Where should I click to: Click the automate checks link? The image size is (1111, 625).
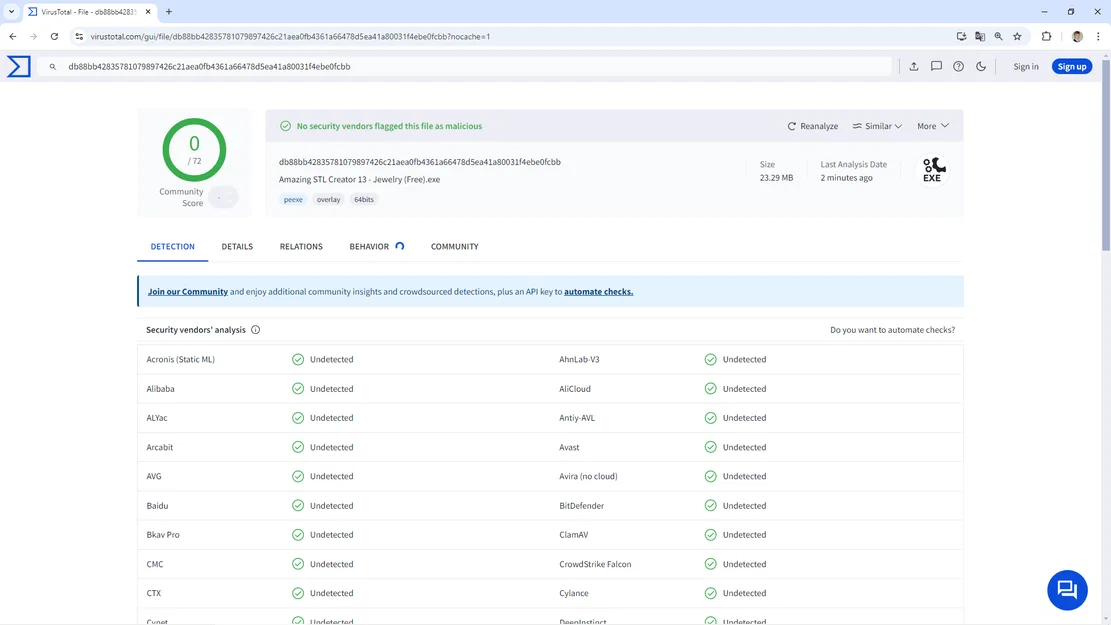point(598,291)
